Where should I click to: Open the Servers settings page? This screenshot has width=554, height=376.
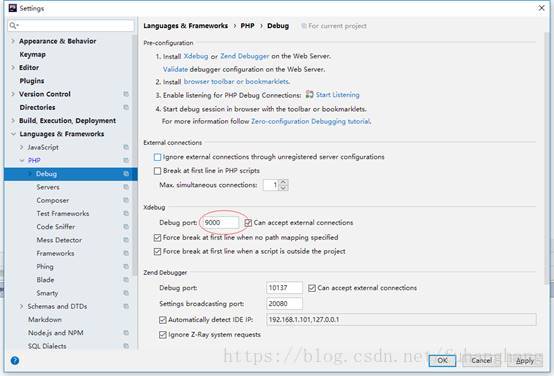pos(48,187)
